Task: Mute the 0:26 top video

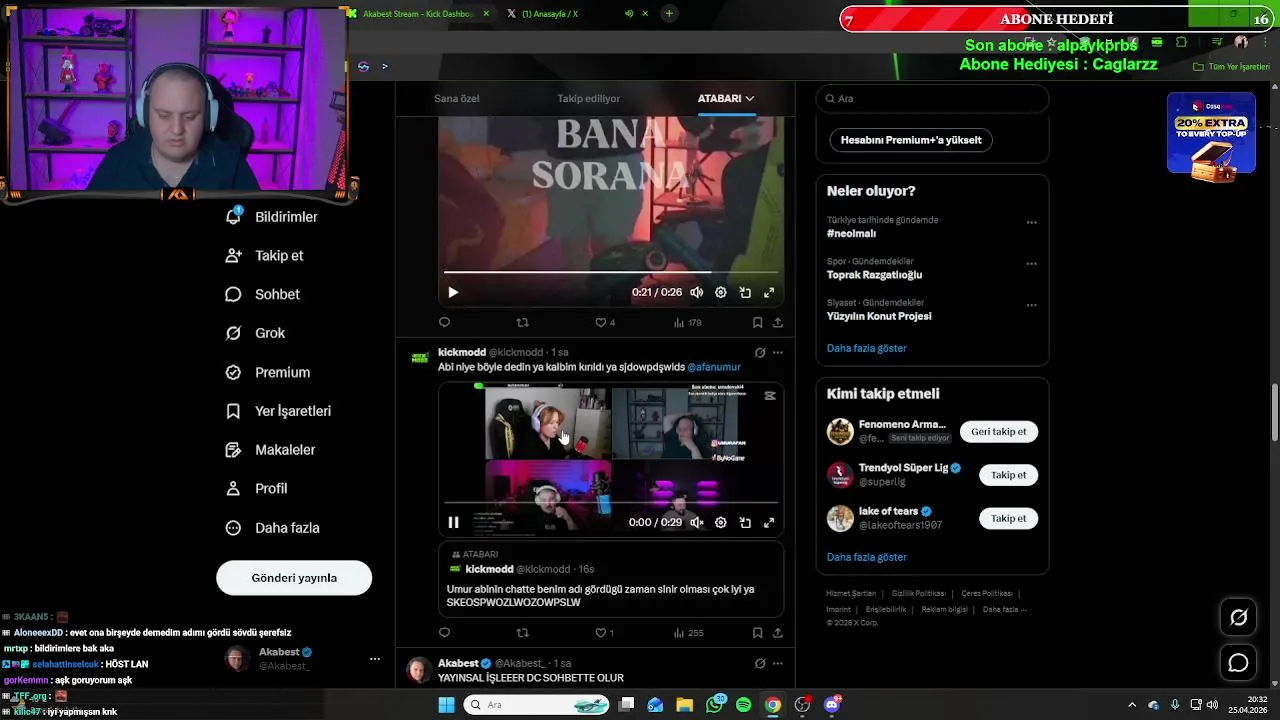Action: tap(697, 292)
